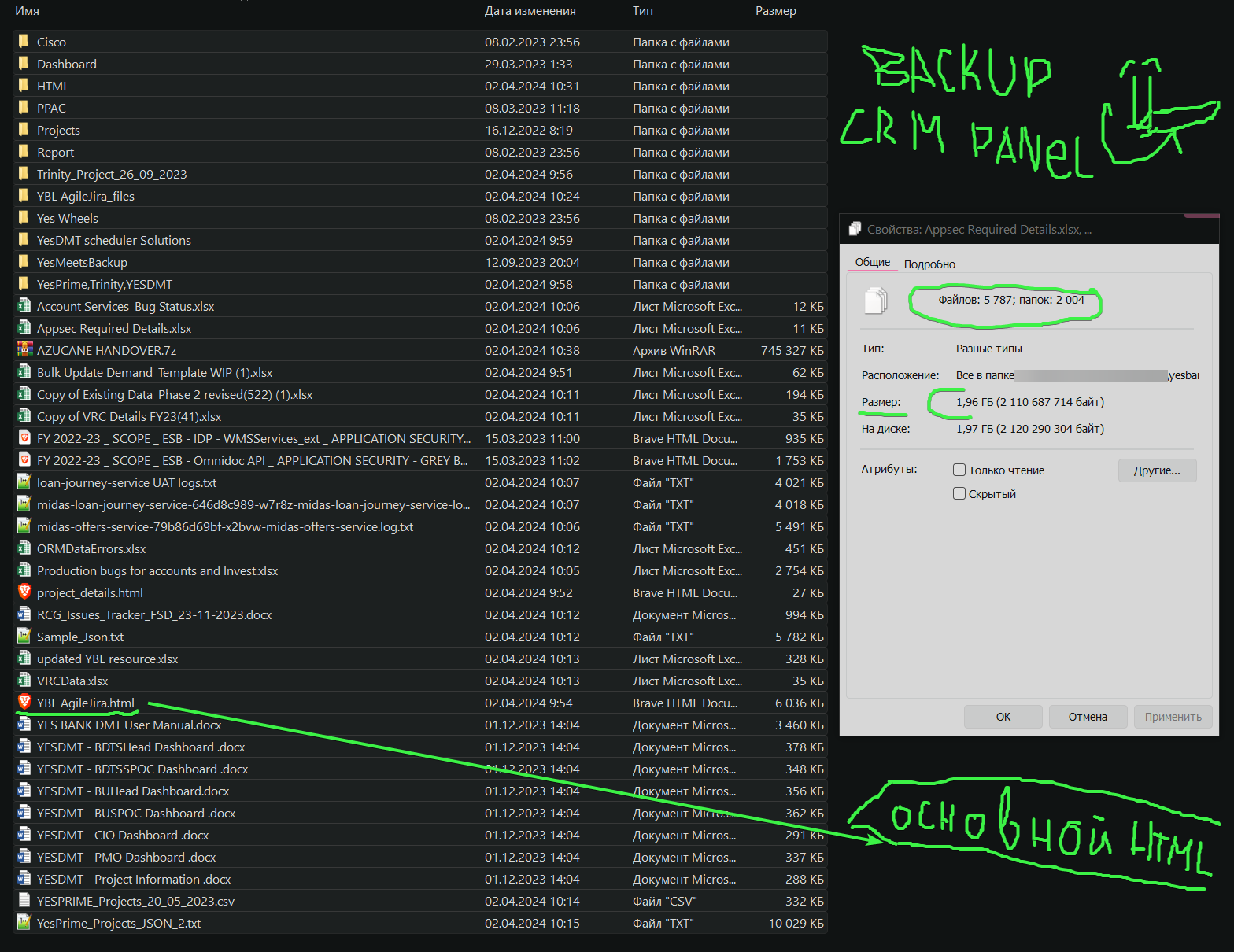Screen dimensions: 1234x952
Task: Click the text file icon of midas-offers-service log
Action: pyautogui.click(x=24, y=526)
